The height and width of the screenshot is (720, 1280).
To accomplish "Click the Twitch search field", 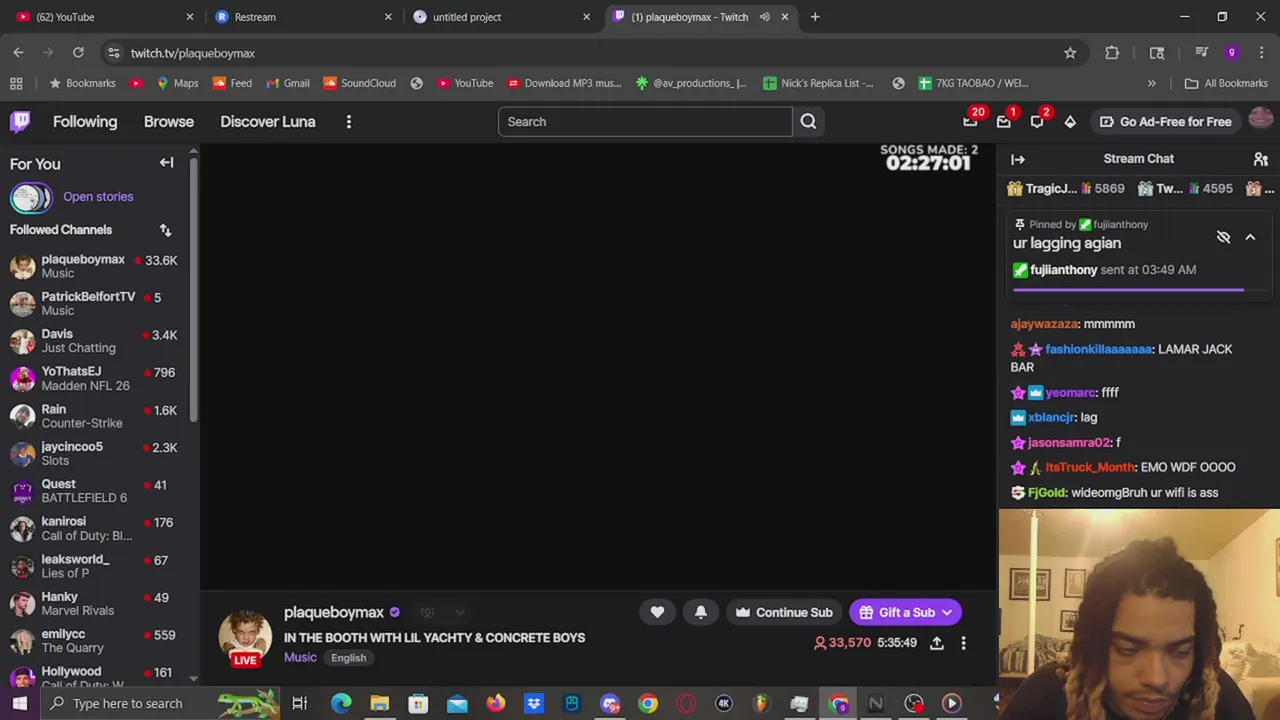I will (x=645, y=122).
